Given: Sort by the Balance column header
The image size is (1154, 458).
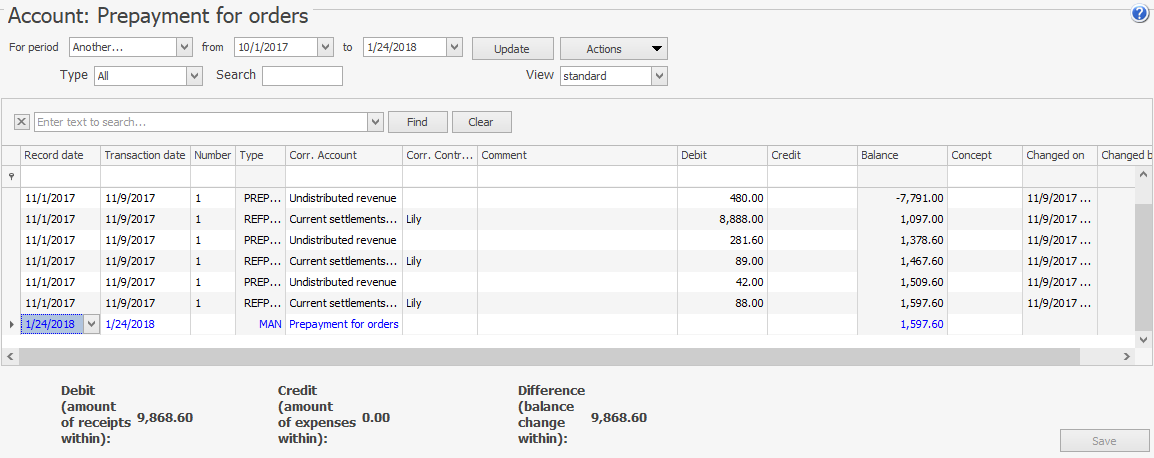Looking at the screenshot, I should pos(901,155).
